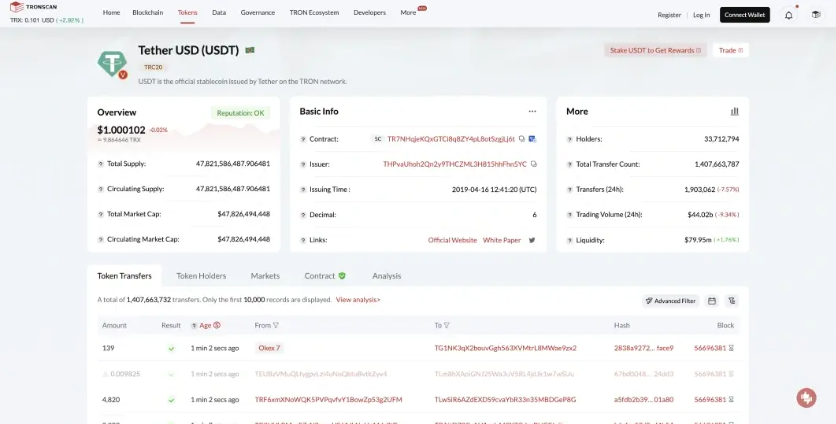
Task: Open transaction hash 2838a9272...face9
Action: (x=644, y=348)
